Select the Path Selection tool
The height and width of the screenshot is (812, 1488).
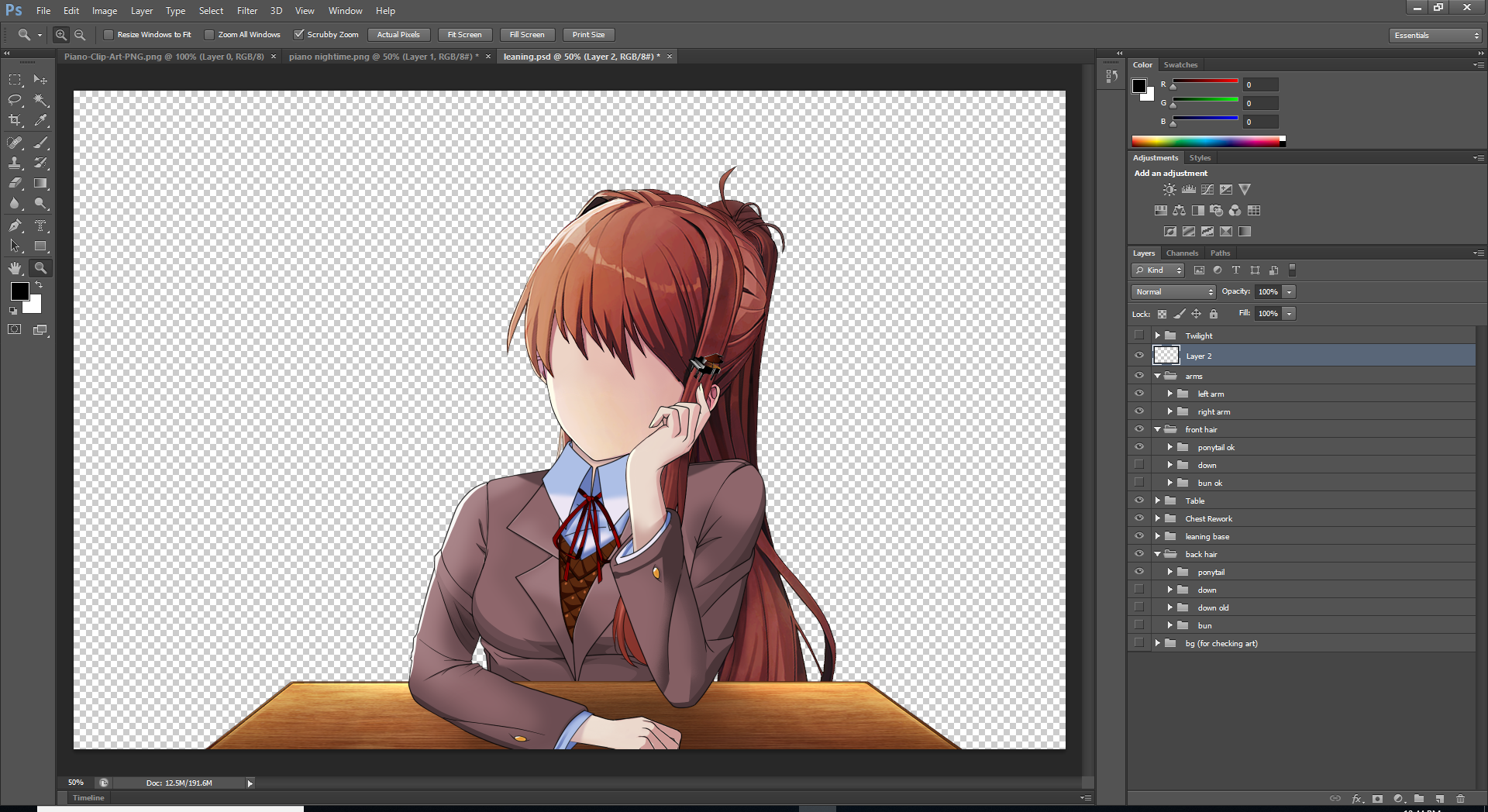[x=15, y=246]
